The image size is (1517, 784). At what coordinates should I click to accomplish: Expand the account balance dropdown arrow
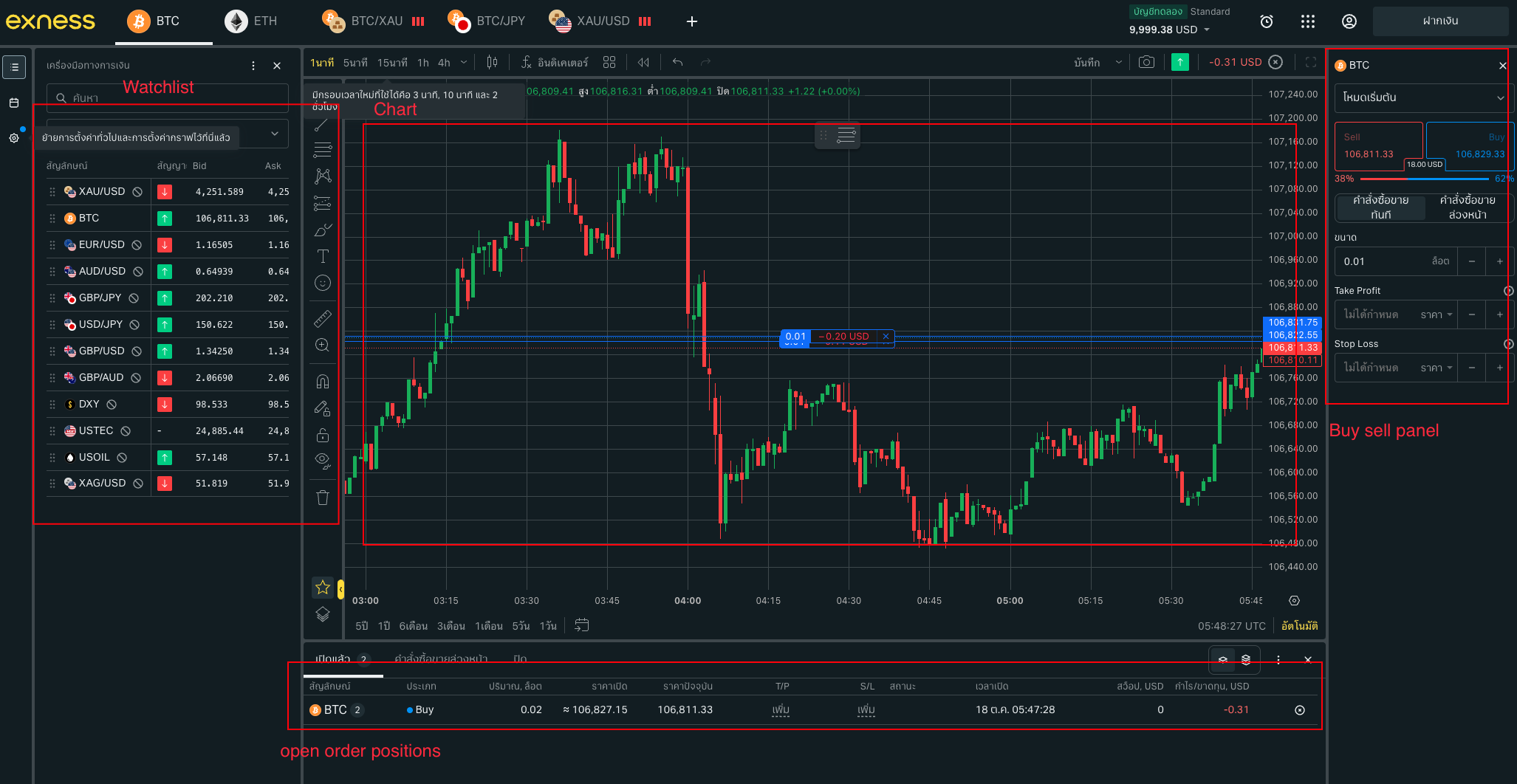tap(1207, 30)
